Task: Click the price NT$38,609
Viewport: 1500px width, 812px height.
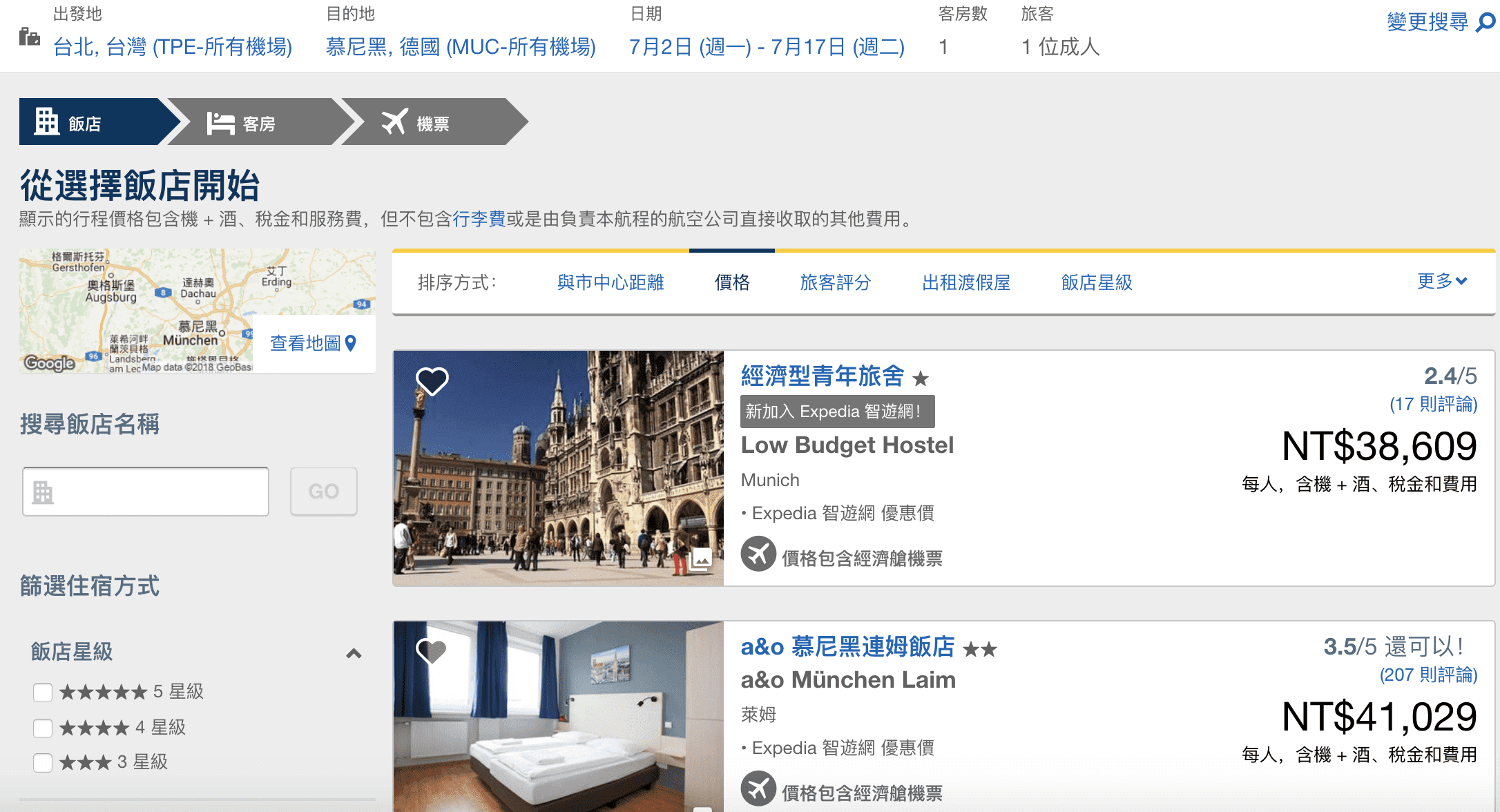Action: coord(1379,446)
